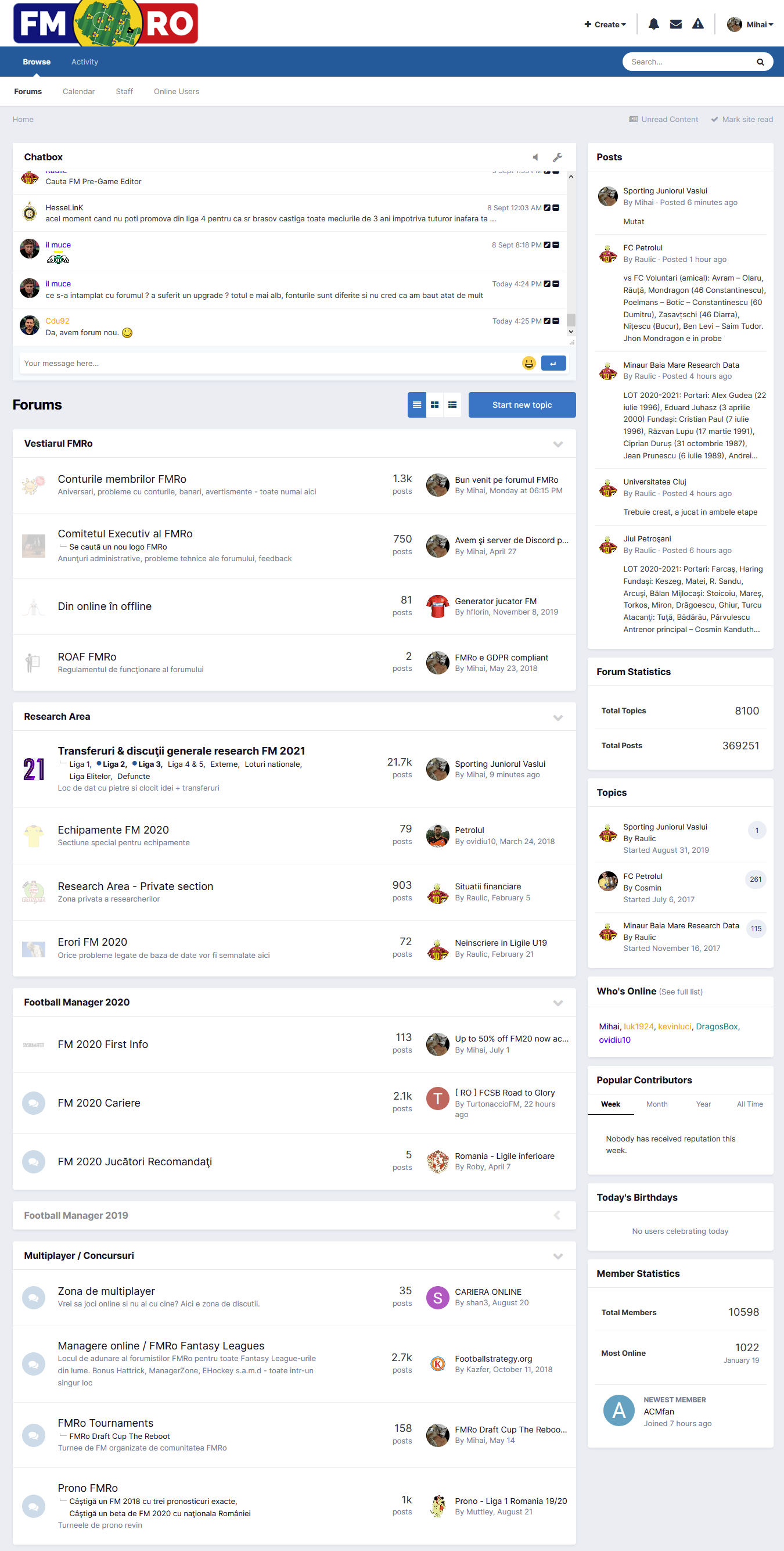Screen dimensions: 784x1551
Task: Click Kazfer avatar beside Footballstrategy.org
Action: click(x=438, y=1364)
